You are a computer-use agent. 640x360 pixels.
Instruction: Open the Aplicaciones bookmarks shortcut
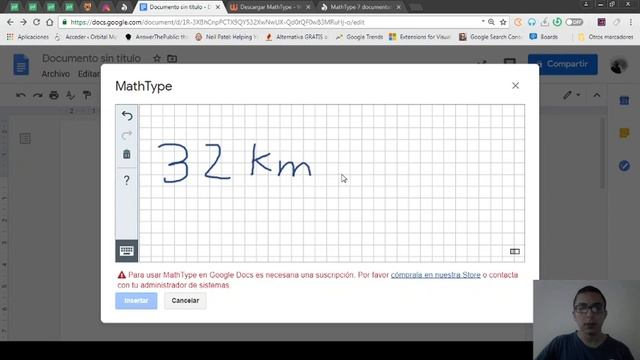[x=28, y=37]
